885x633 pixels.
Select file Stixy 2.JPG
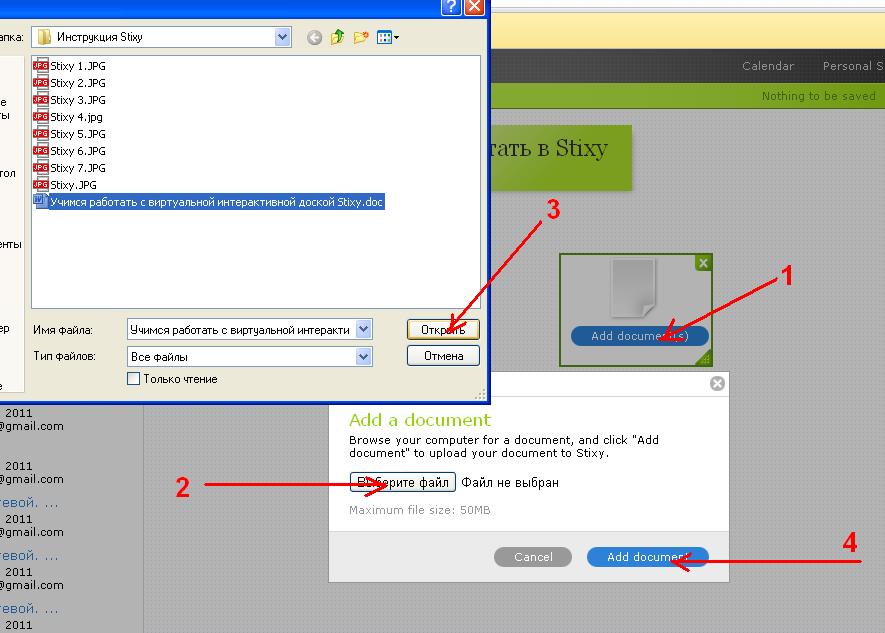(x=69, y=83)
